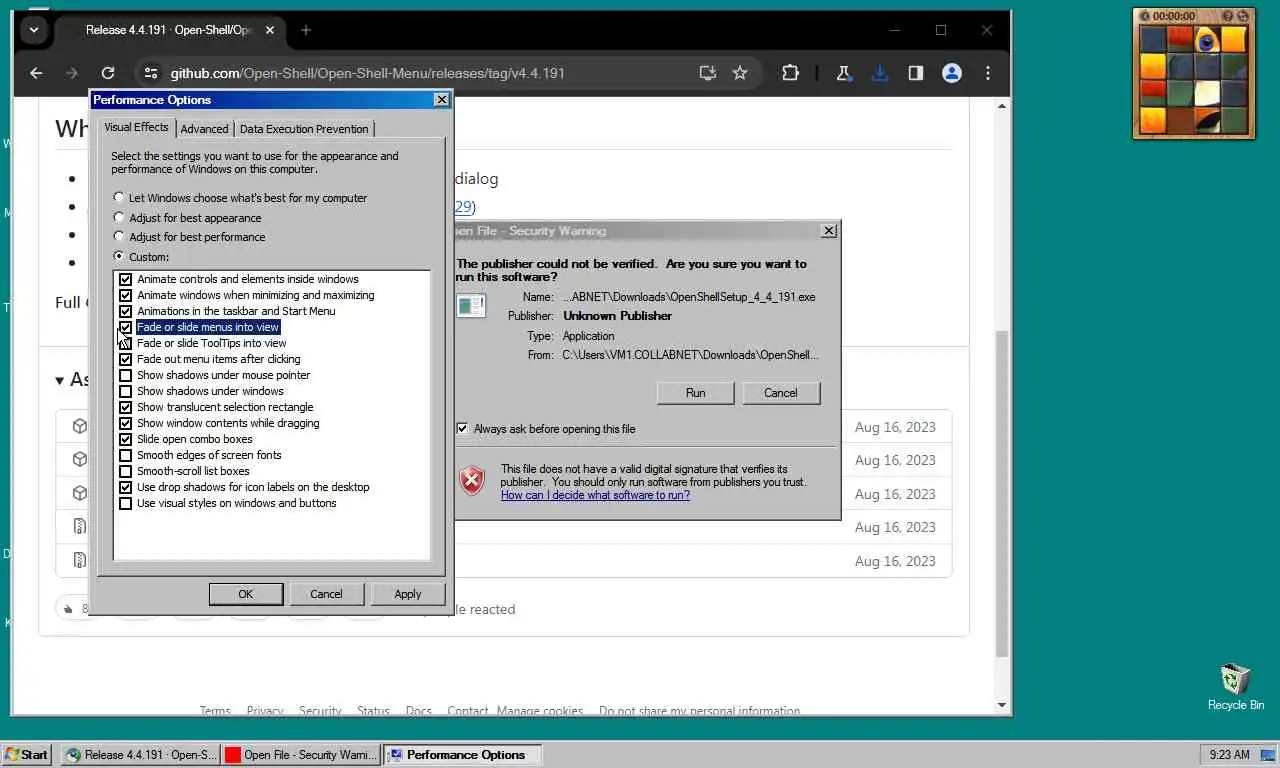1280x768 pixels.
Task: Select Let Windows choose what's best option
Action: 119,198
